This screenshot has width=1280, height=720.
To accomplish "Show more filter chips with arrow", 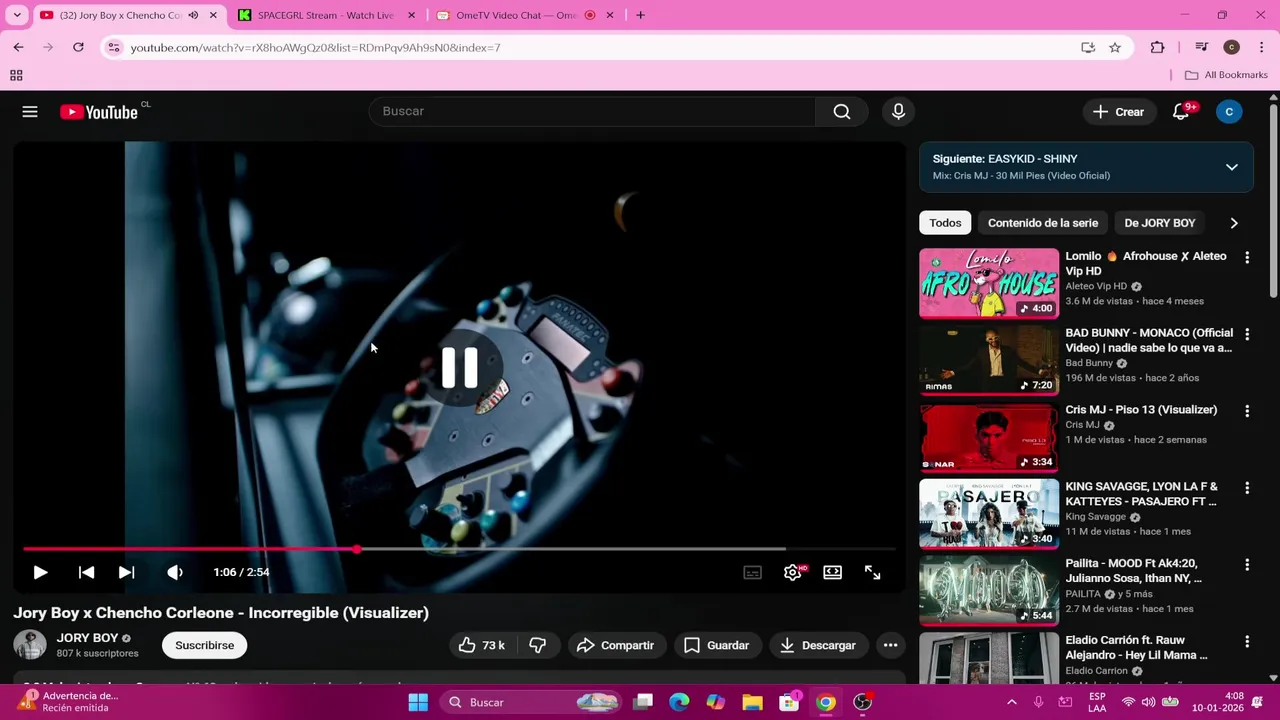I will [1234, 223].
